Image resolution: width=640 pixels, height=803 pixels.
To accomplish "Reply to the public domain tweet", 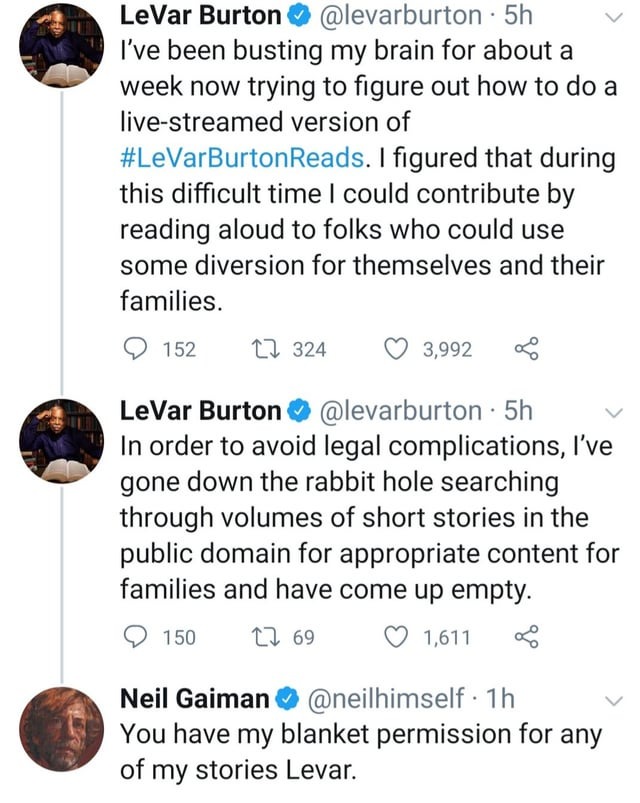I will pyautogui.click(x=134, y=637).
